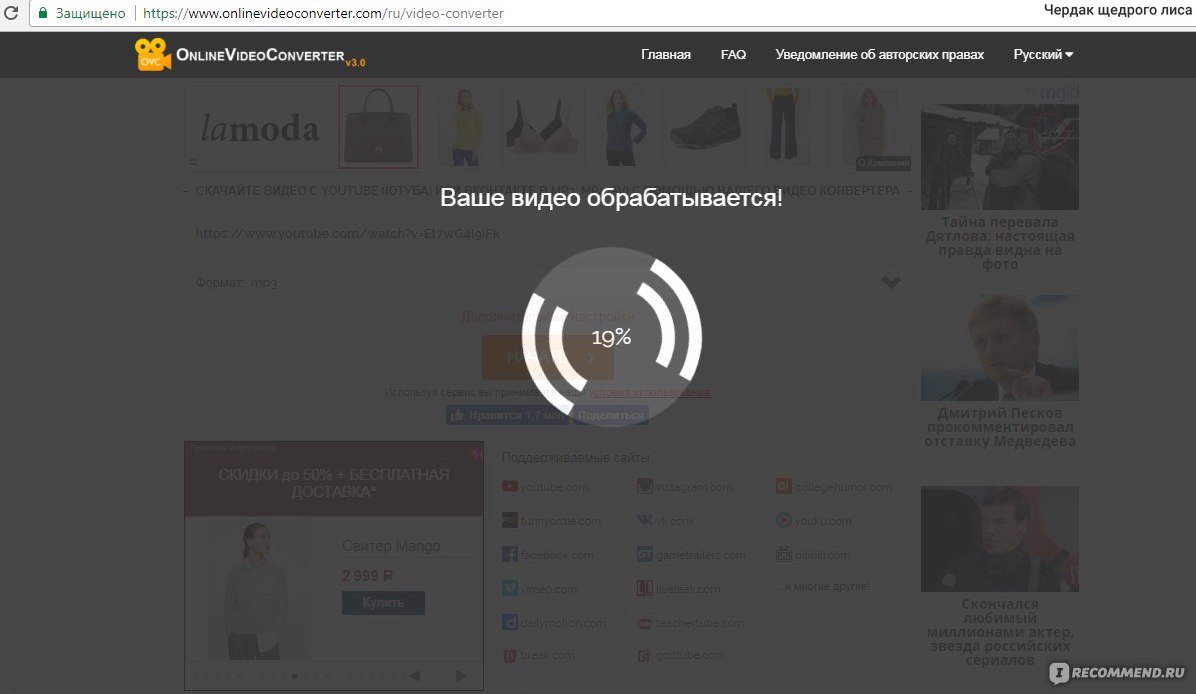
Task: Click the bilibili.com site icon
Action: (x=783, y=554)
